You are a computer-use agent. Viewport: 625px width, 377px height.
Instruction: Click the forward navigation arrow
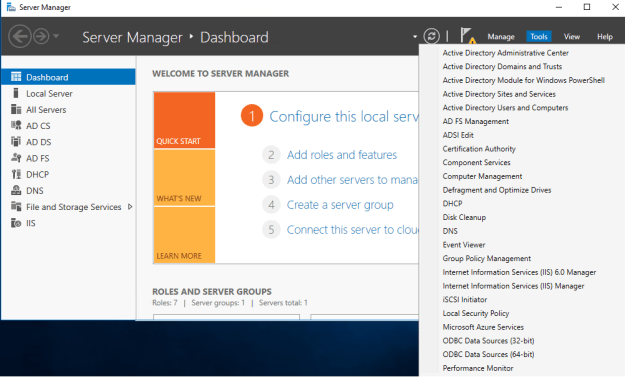pyautogui.click(x=41, y=37)
